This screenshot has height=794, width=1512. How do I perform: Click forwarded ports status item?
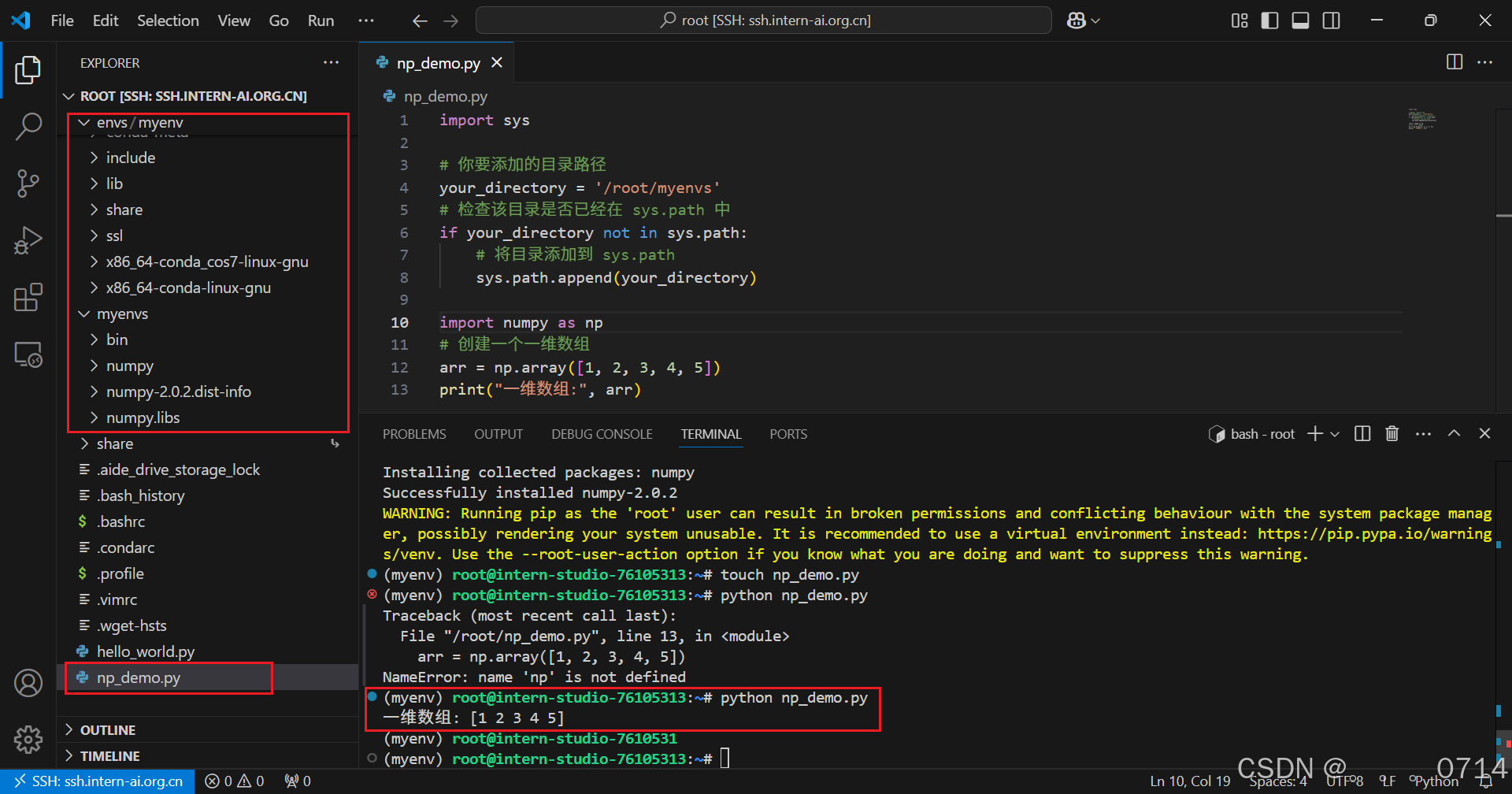click(298, 781)
